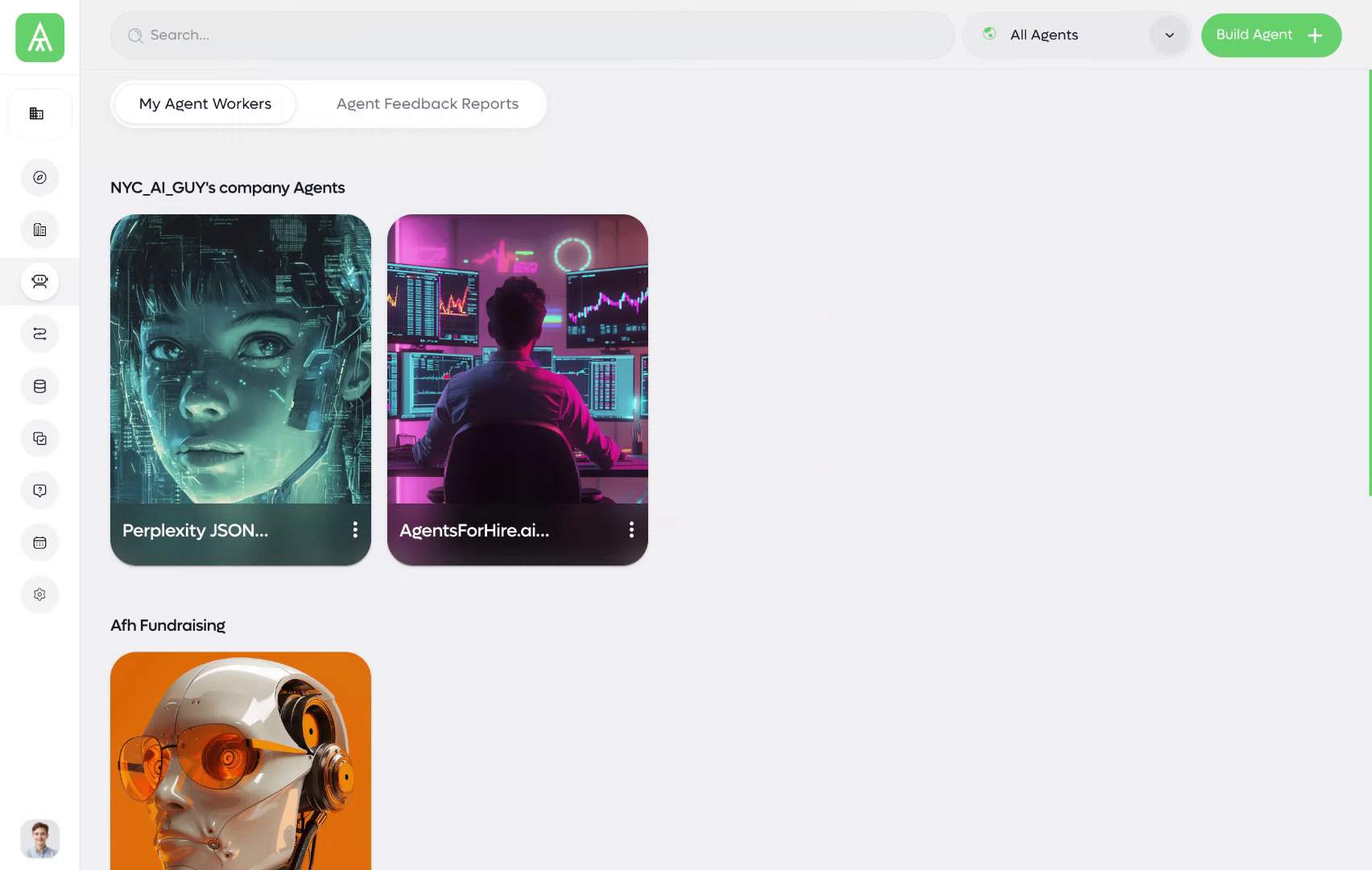The image size is (1372, 870).
Task: Click the globe icon beside All Agents
Action: pyautogui.click(x=990, y=34)
